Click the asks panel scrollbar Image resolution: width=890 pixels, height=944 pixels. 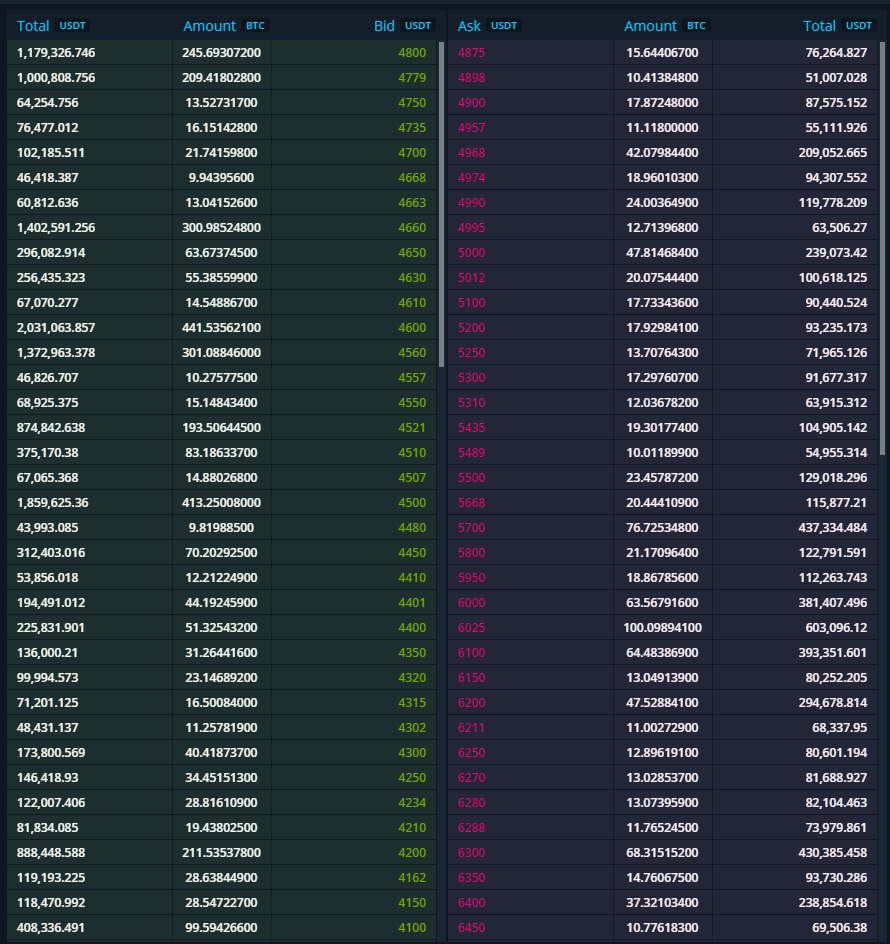tap(882, 248)
